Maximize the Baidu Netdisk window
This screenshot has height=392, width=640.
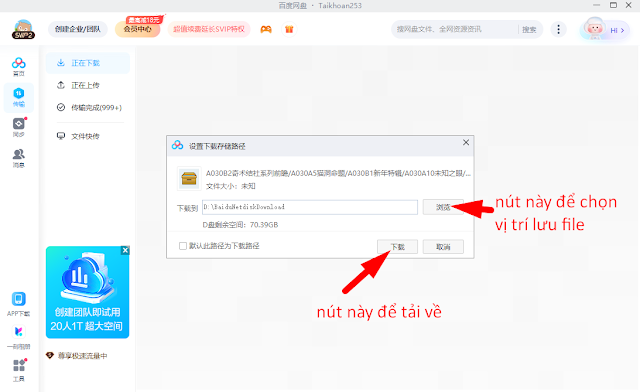(613, 5)
